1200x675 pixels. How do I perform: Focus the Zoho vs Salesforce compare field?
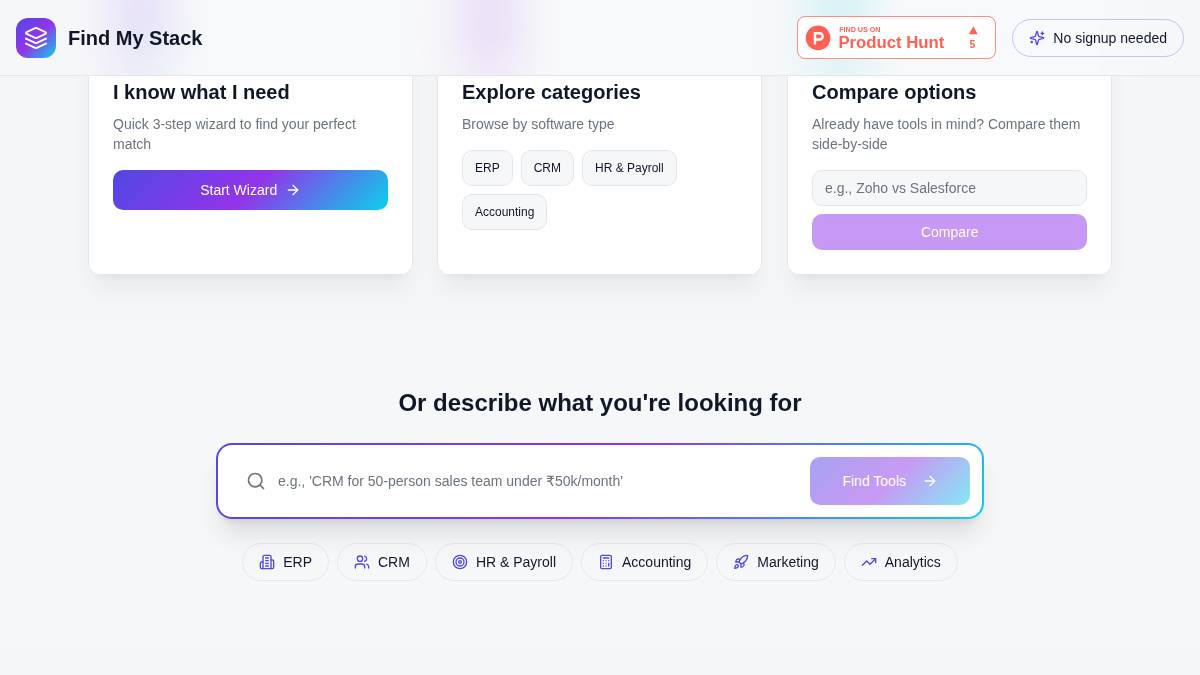[949, 188]
